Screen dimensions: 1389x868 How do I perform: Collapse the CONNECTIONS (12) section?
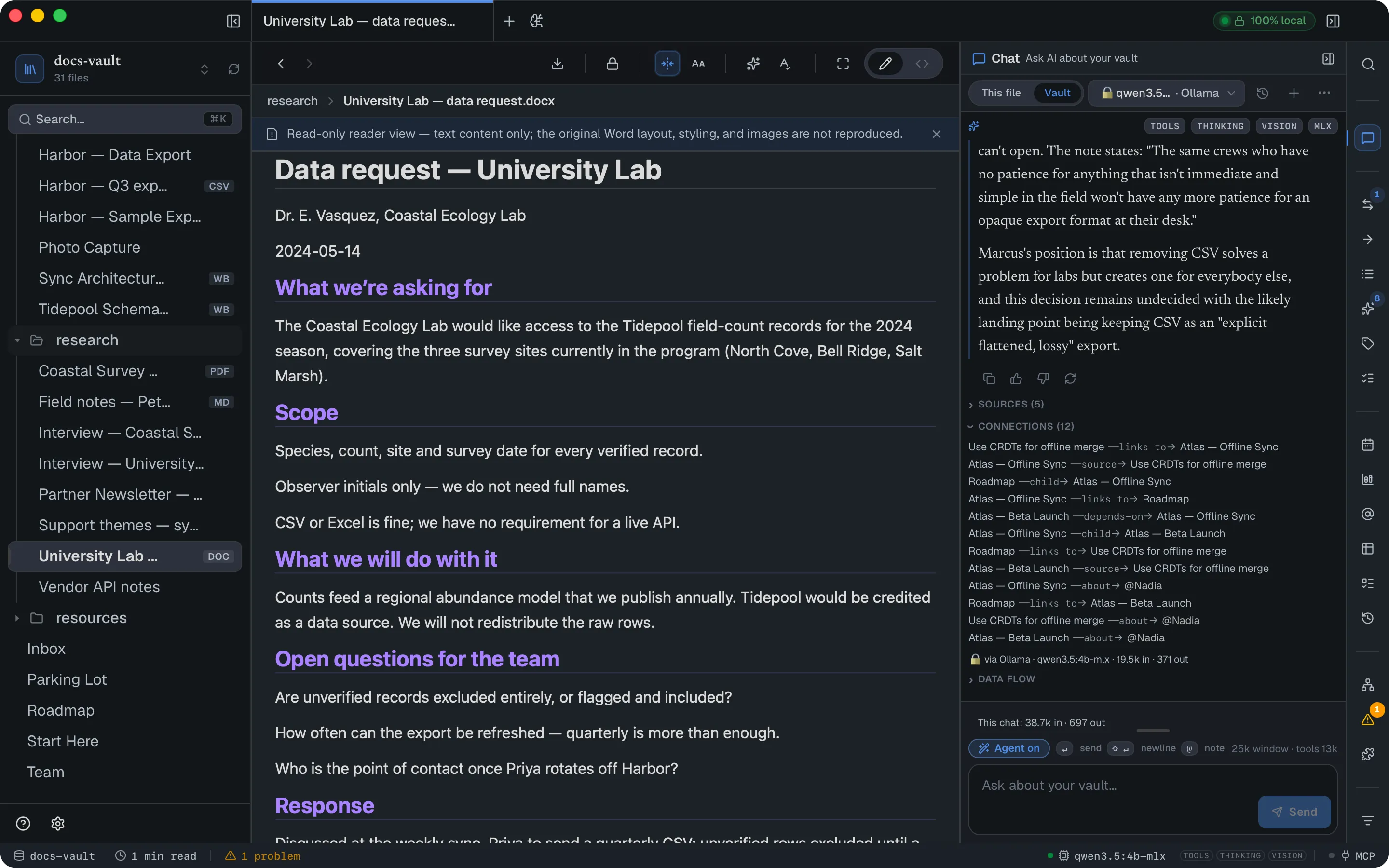tap(1021, 427)
